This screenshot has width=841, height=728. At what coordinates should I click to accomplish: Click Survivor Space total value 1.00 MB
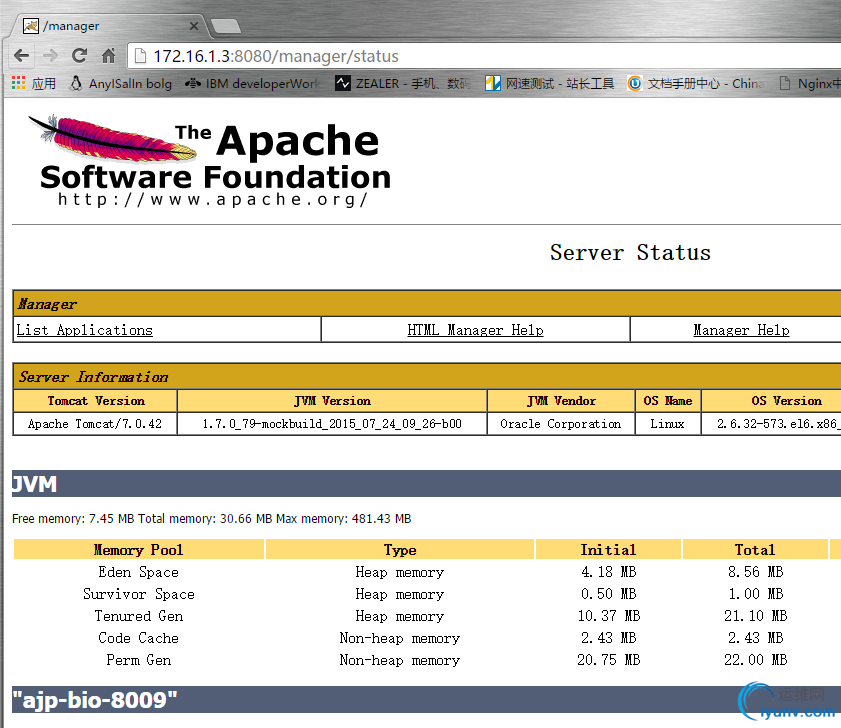[755, 594]
